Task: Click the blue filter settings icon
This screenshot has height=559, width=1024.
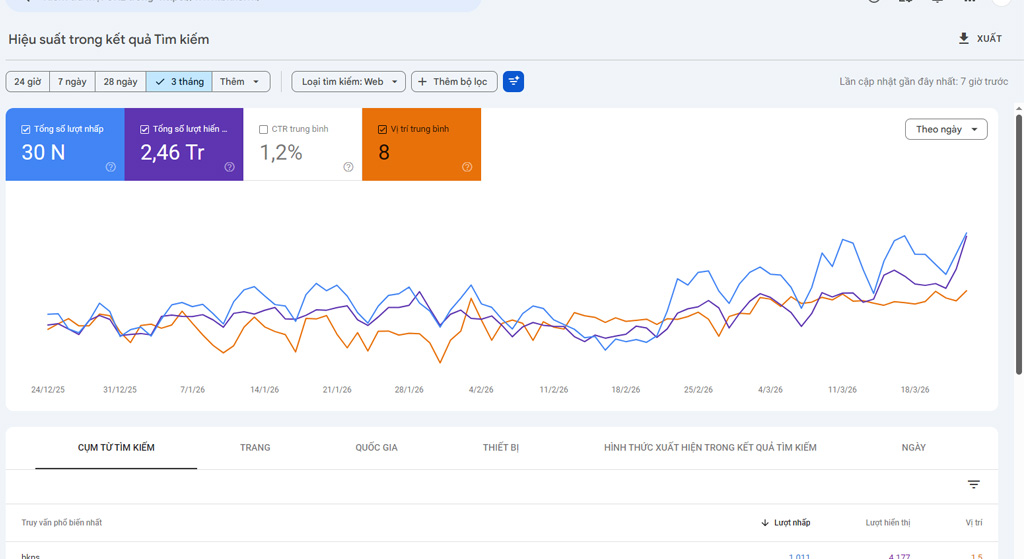Action: [x=513, y=82]
